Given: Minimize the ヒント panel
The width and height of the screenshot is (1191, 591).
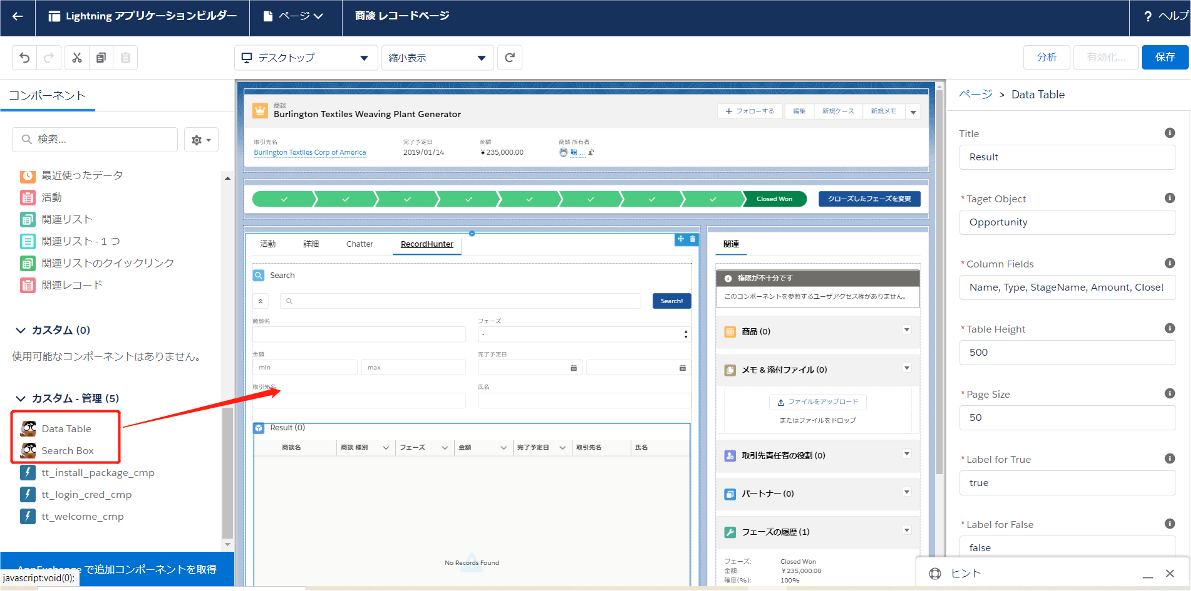Looking at the screenshot, I should click(x=1148, y=574).
